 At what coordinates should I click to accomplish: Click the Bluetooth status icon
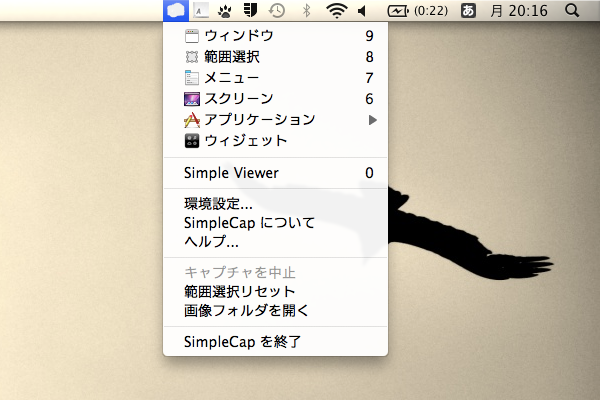click(306, 10)
